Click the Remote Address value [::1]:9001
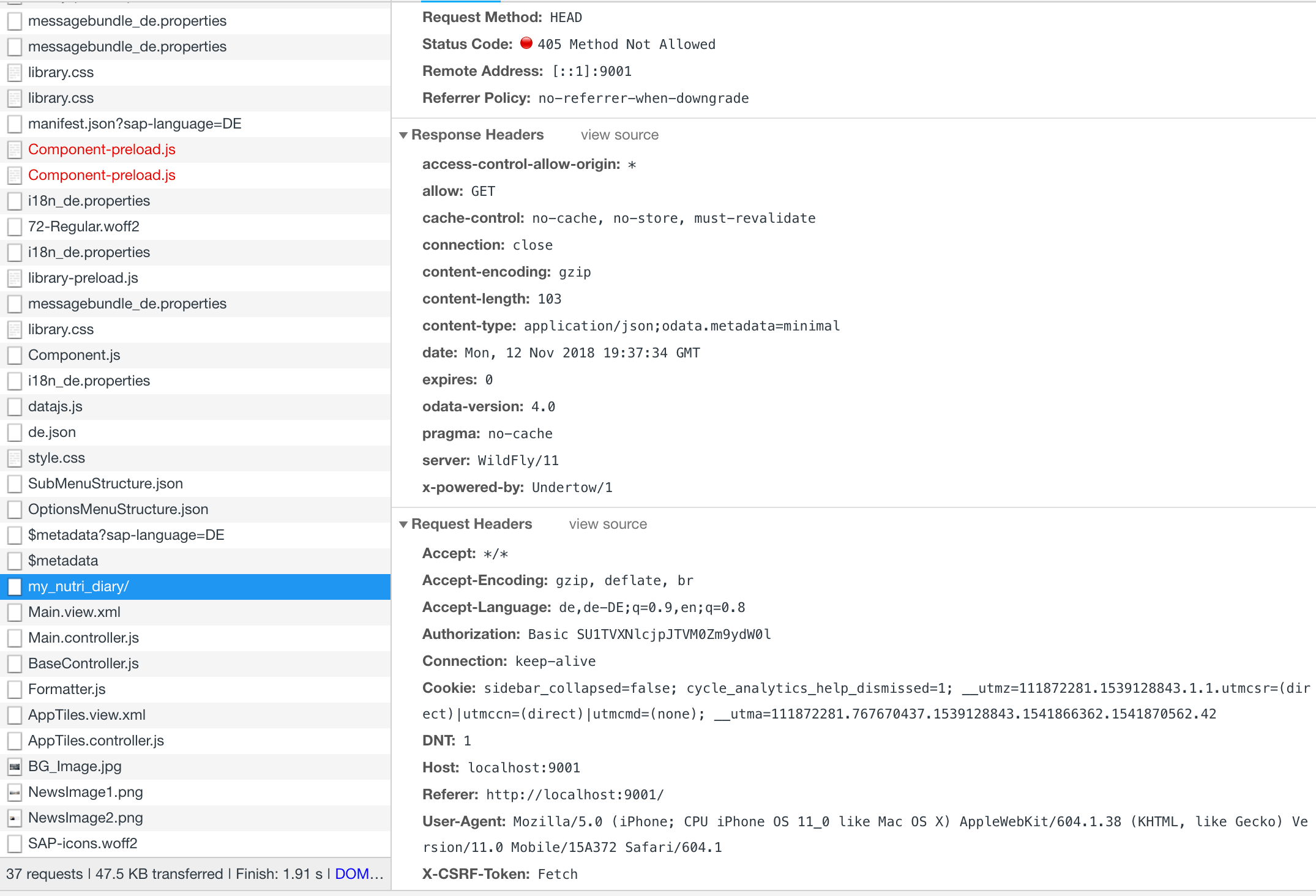 591,71
